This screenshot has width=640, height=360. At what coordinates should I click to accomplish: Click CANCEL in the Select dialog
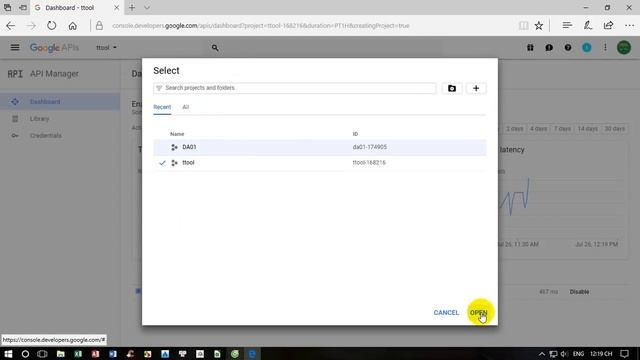click(x=446, y=313)
